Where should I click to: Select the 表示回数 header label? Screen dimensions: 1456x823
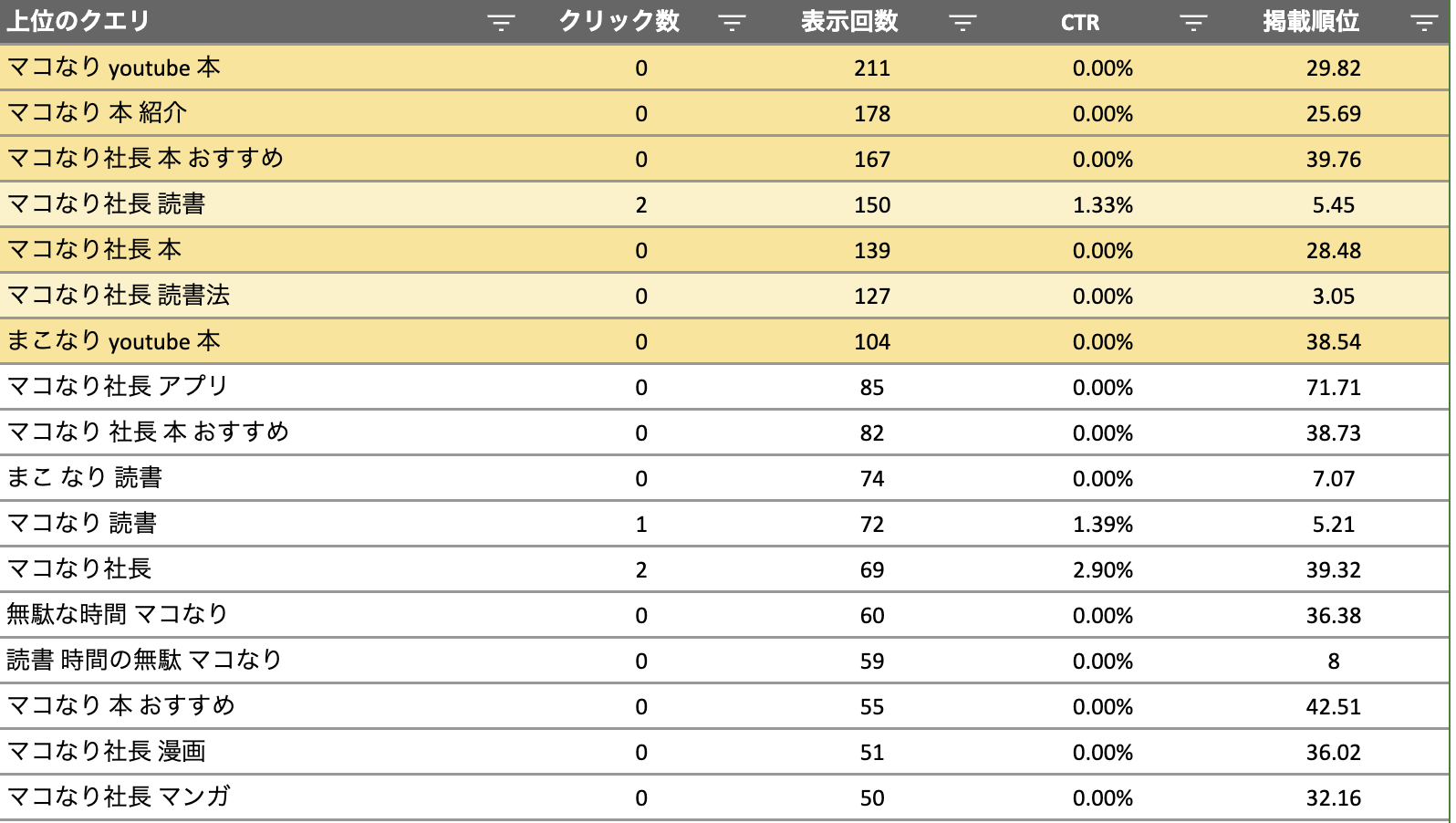click(x=850, y=22)
